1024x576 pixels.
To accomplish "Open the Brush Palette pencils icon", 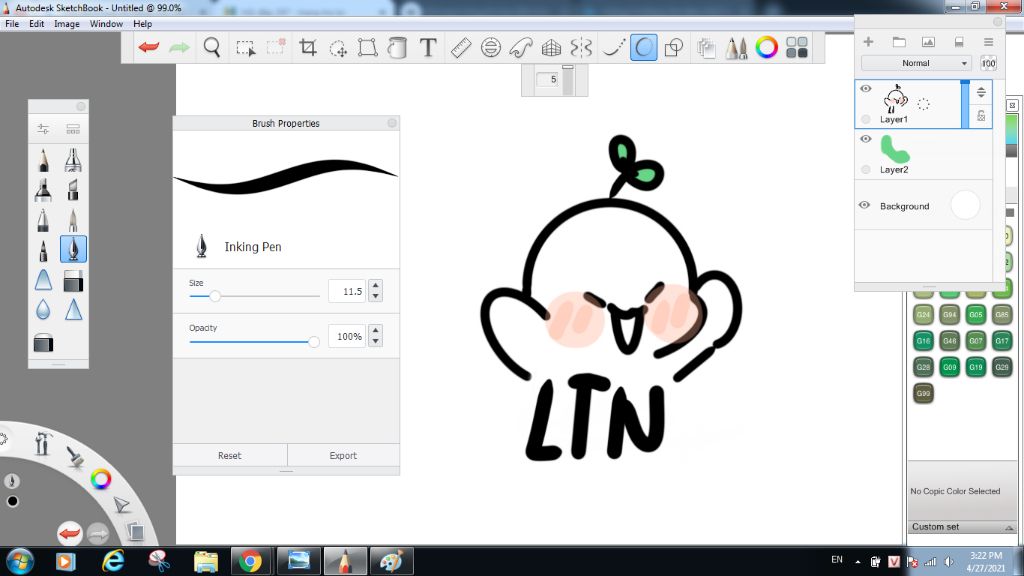I will click(x=736, y=48).
